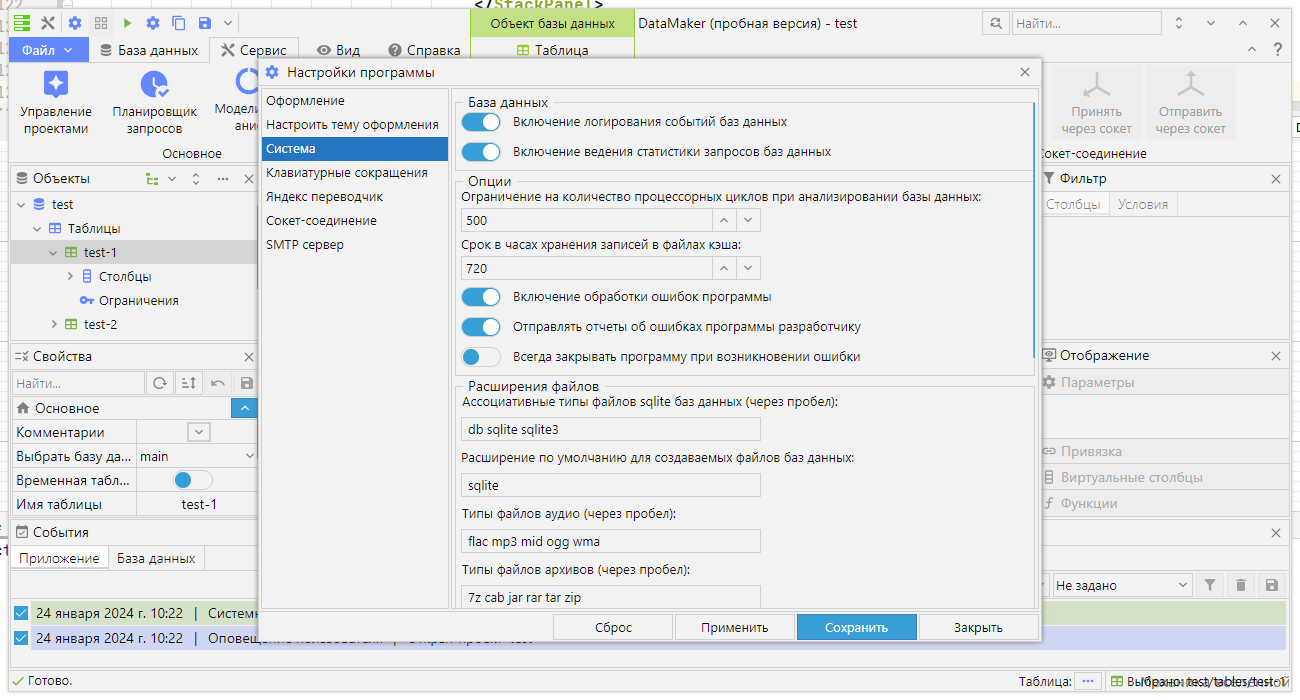This screenshot has width=1300, height=700.
Task: Select Яндекс переводчик in settings list
Action: click(355, 197)
